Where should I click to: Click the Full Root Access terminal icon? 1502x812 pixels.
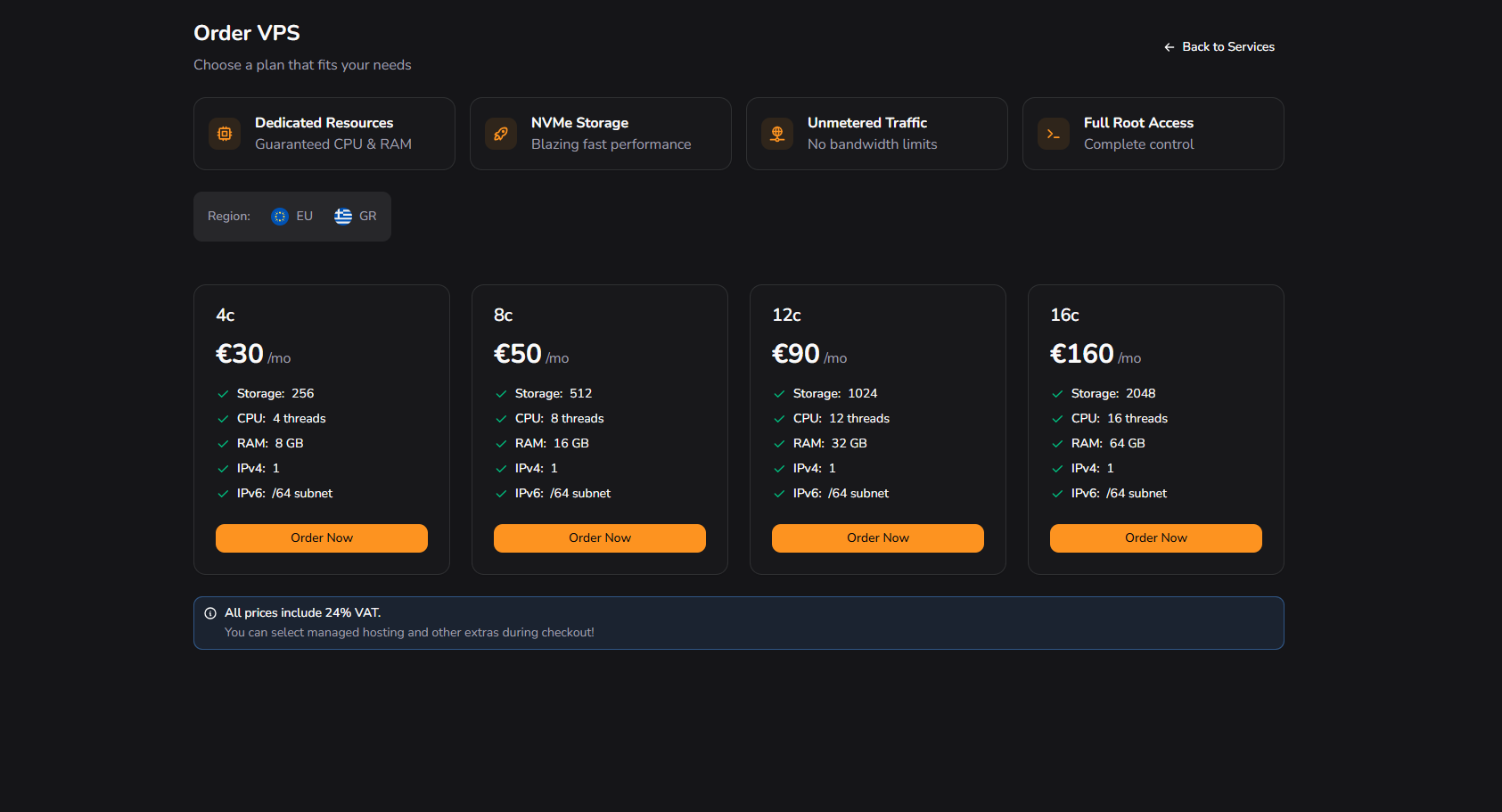(x=1054, y=134)
